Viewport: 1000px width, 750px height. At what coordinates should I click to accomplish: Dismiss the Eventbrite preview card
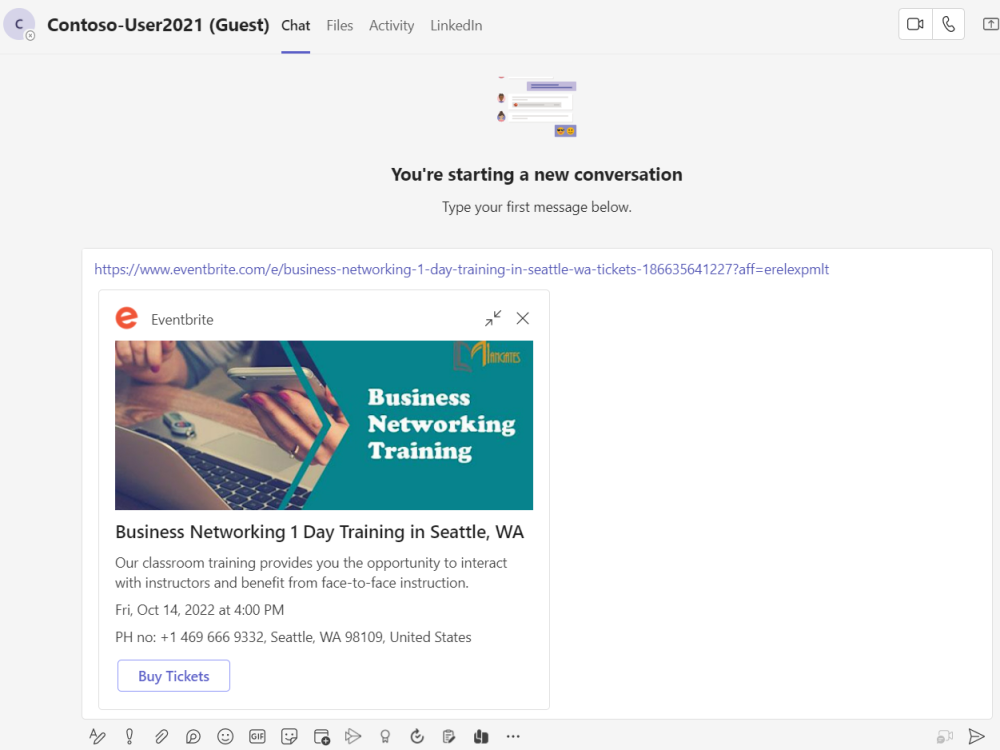point(522,318)
